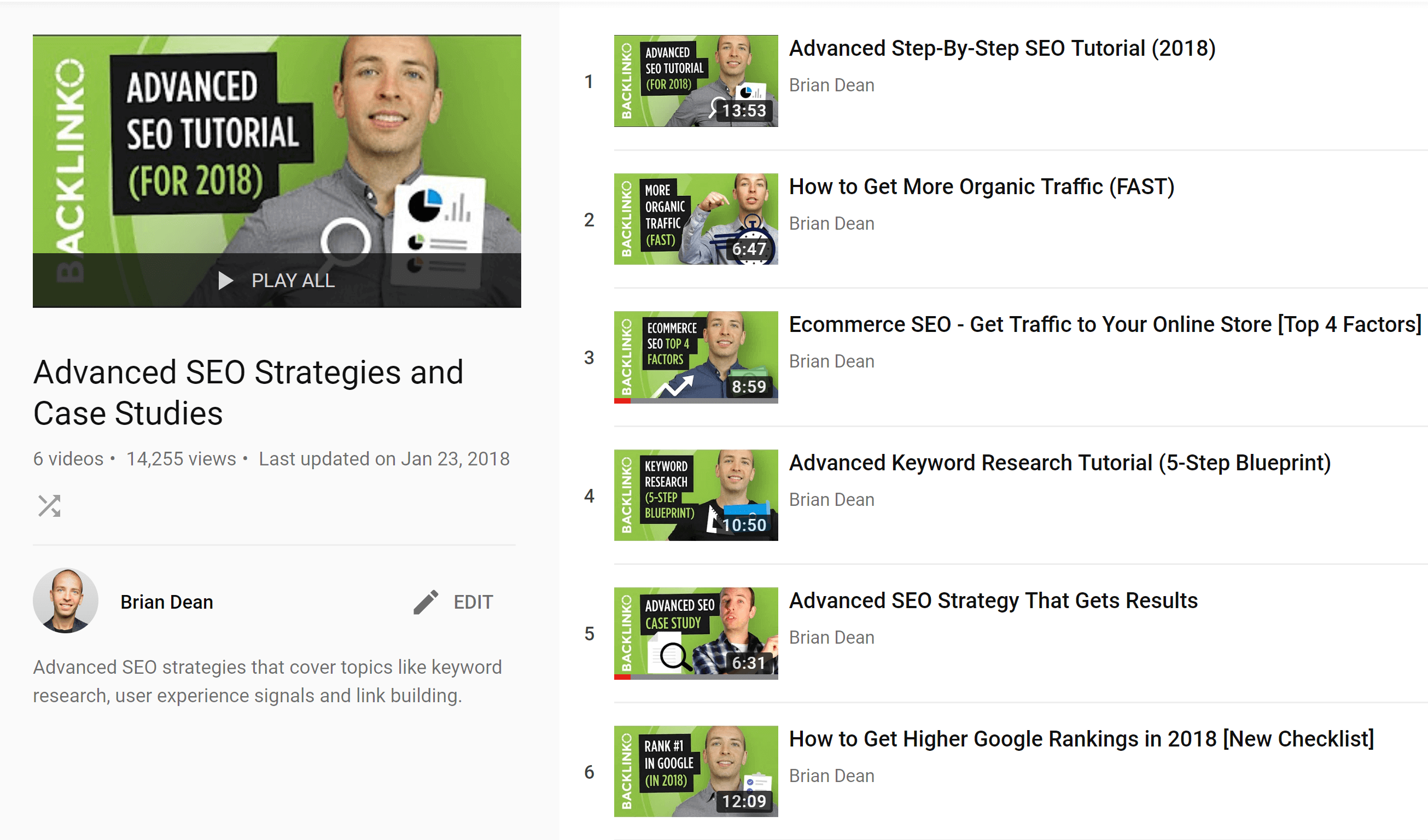Screen dimensions: 1428x840
Task: Open 'Ecommerce SEO - Get Traffic' video title
Action: pyautogui.click(x=1105, y=325)
